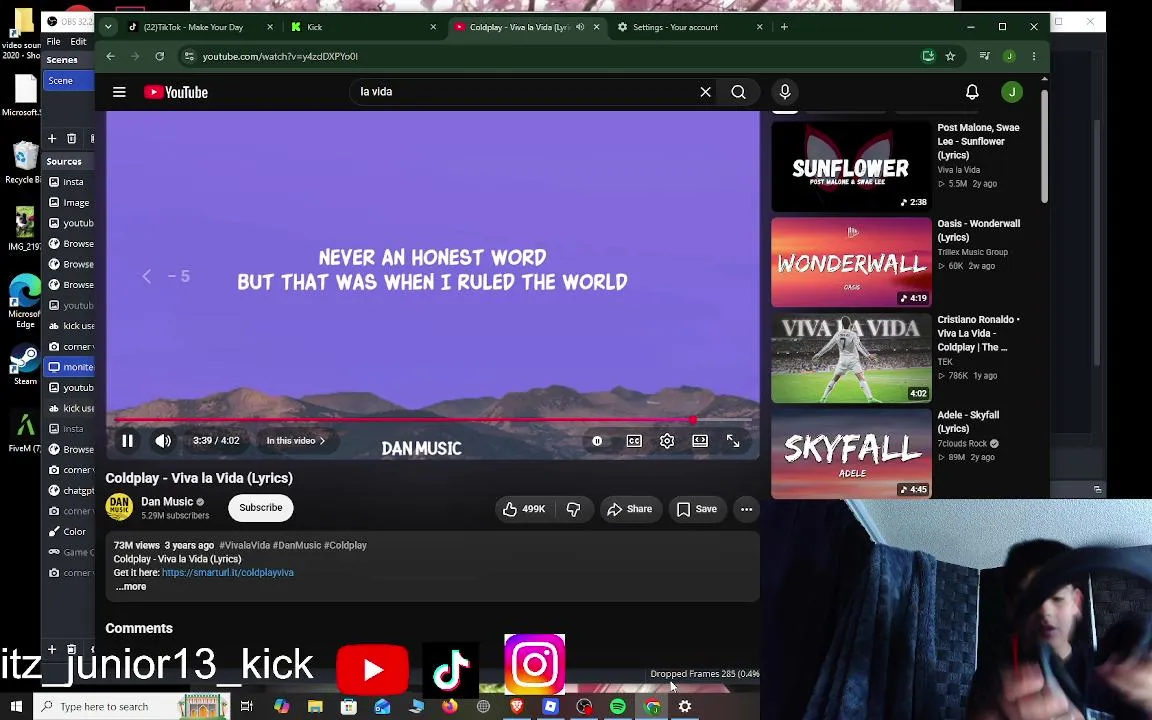The image size is (1152, 720).
Task: Open the Sunflower lyrics video thumbnail
Action: point(851,166)
